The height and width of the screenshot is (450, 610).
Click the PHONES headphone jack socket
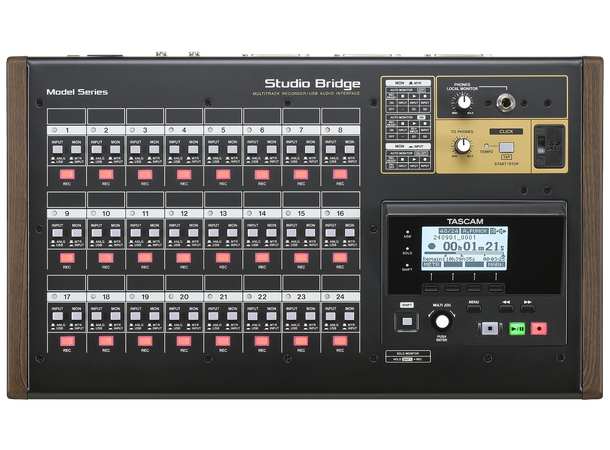tap(506, 103)
